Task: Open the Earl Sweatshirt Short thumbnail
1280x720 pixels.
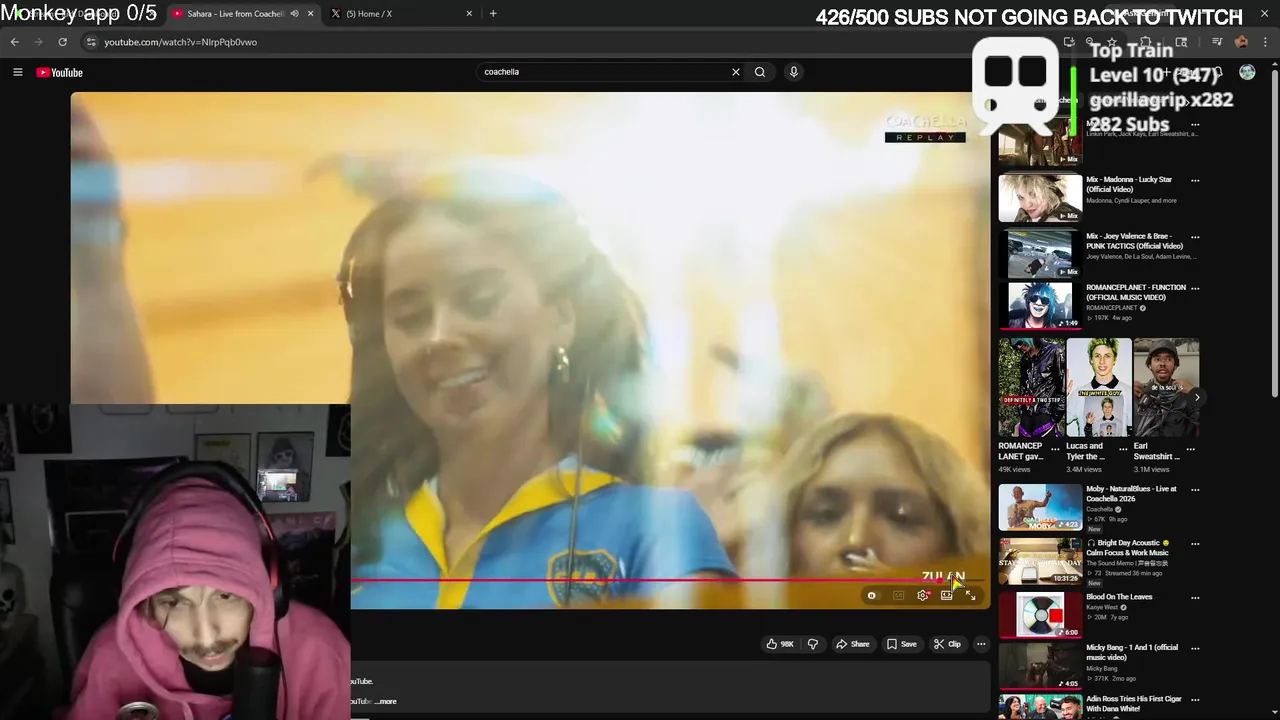Action: 1166,387
